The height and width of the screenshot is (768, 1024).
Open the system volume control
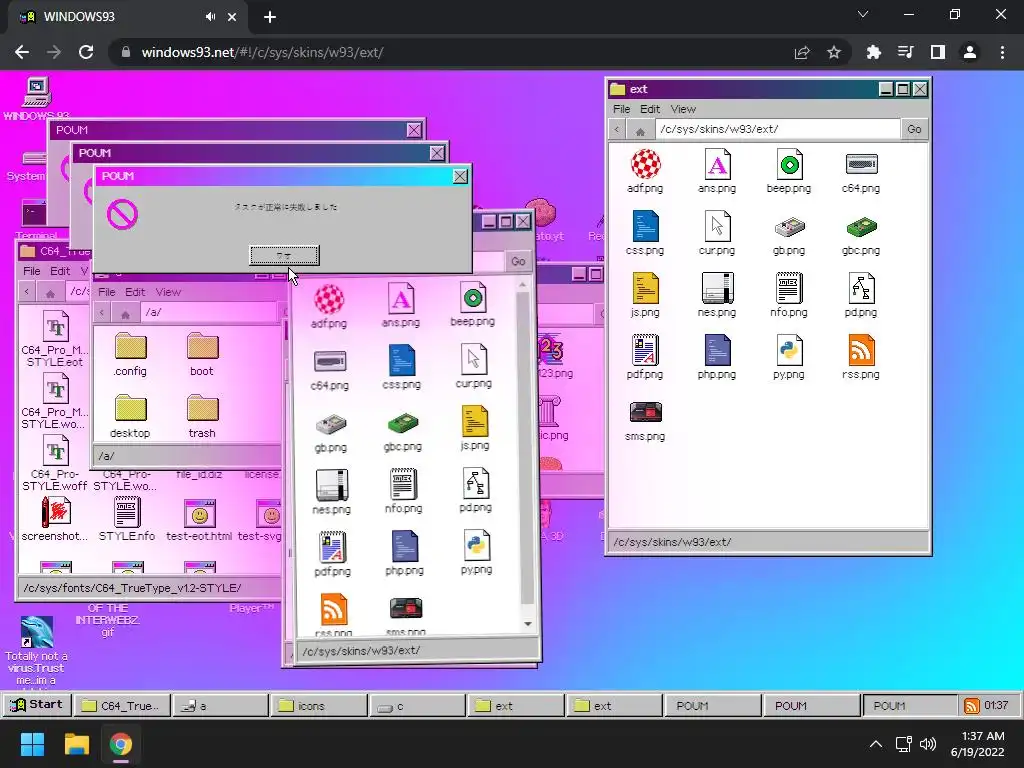928,744
